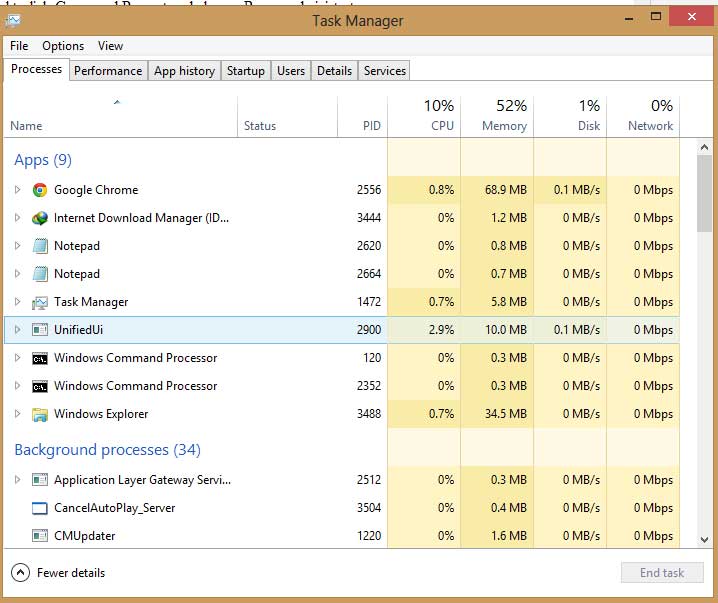This screenshot has height=603, width=718.
Task: Expand the Notepad entry with PID 2664
Action: (17, 274)
